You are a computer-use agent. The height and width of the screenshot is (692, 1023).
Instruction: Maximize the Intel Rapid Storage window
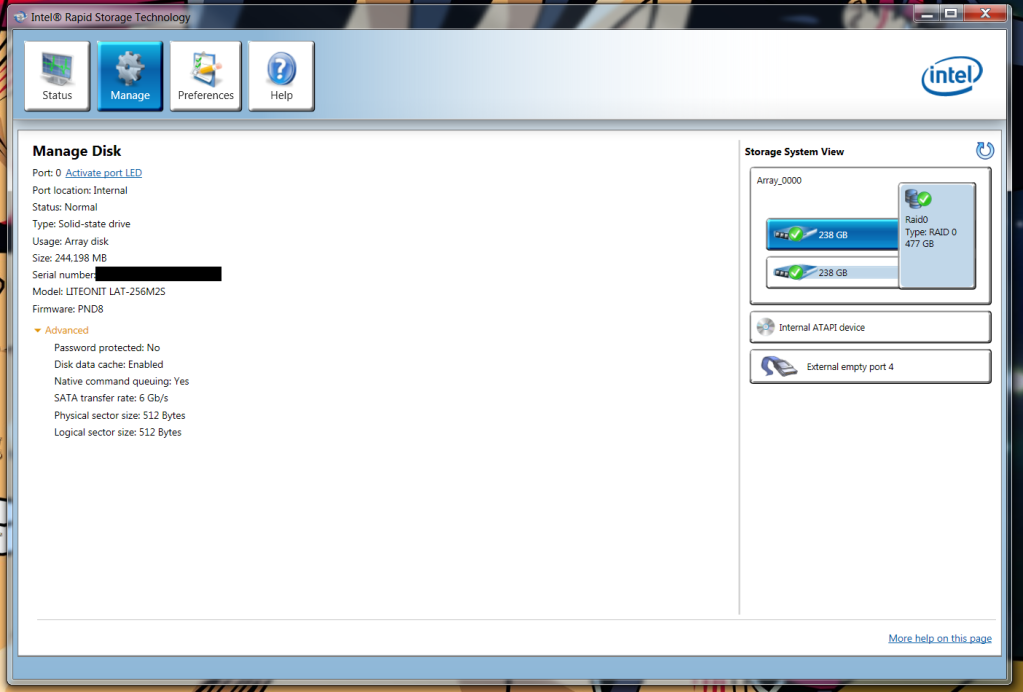951,14
